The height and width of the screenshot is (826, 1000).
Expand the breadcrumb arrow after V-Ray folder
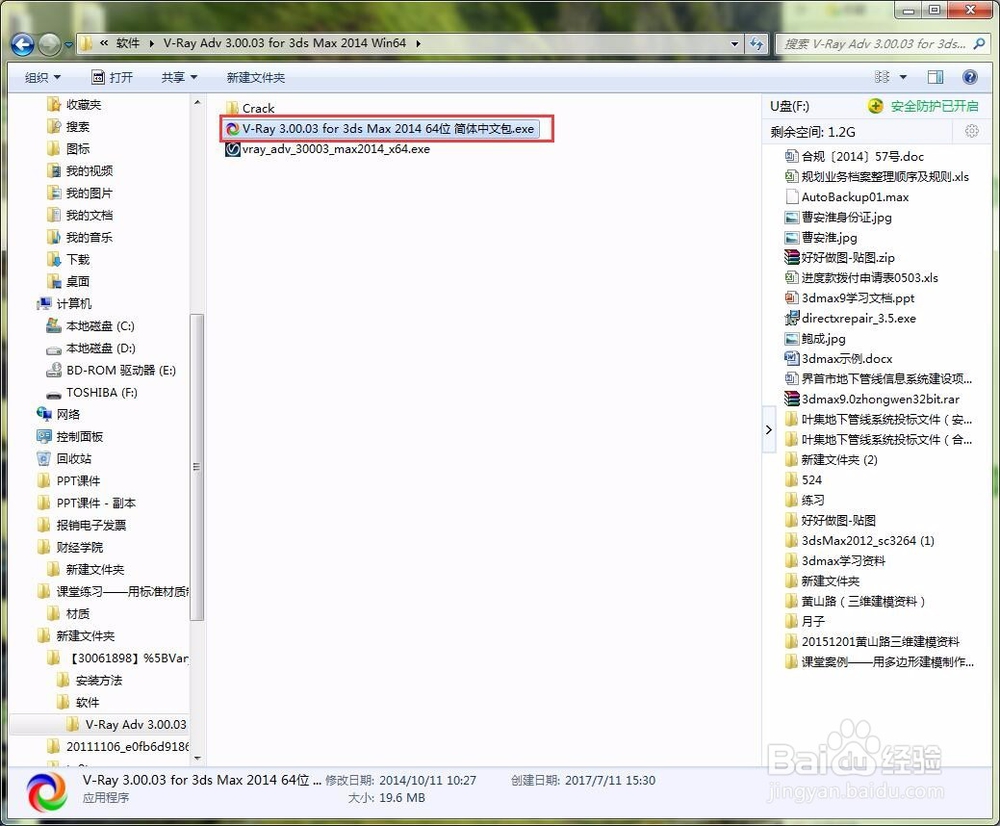click(x=418, y=43)
